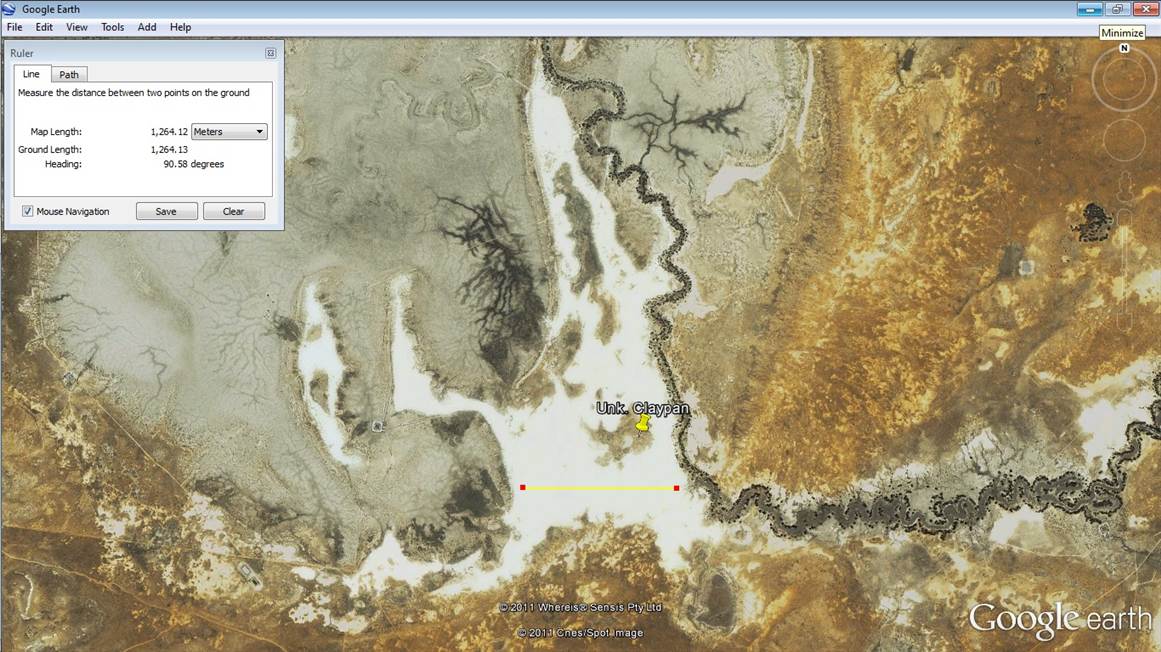
Task: Switch to the Path tab
Action: [68, 73]
